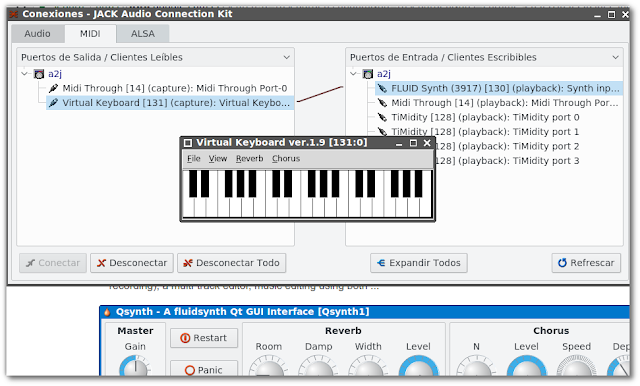
Task: Open File menu in Virtual Keyboard
Action: click(x=193, y=159)
